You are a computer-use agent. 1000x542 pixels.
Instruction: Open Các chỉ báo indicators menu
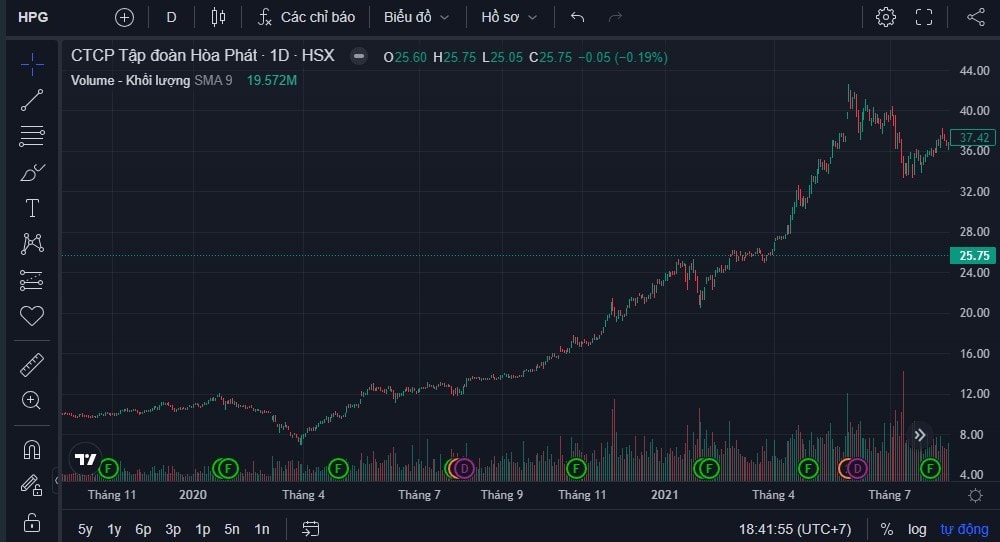coord(306,17)
